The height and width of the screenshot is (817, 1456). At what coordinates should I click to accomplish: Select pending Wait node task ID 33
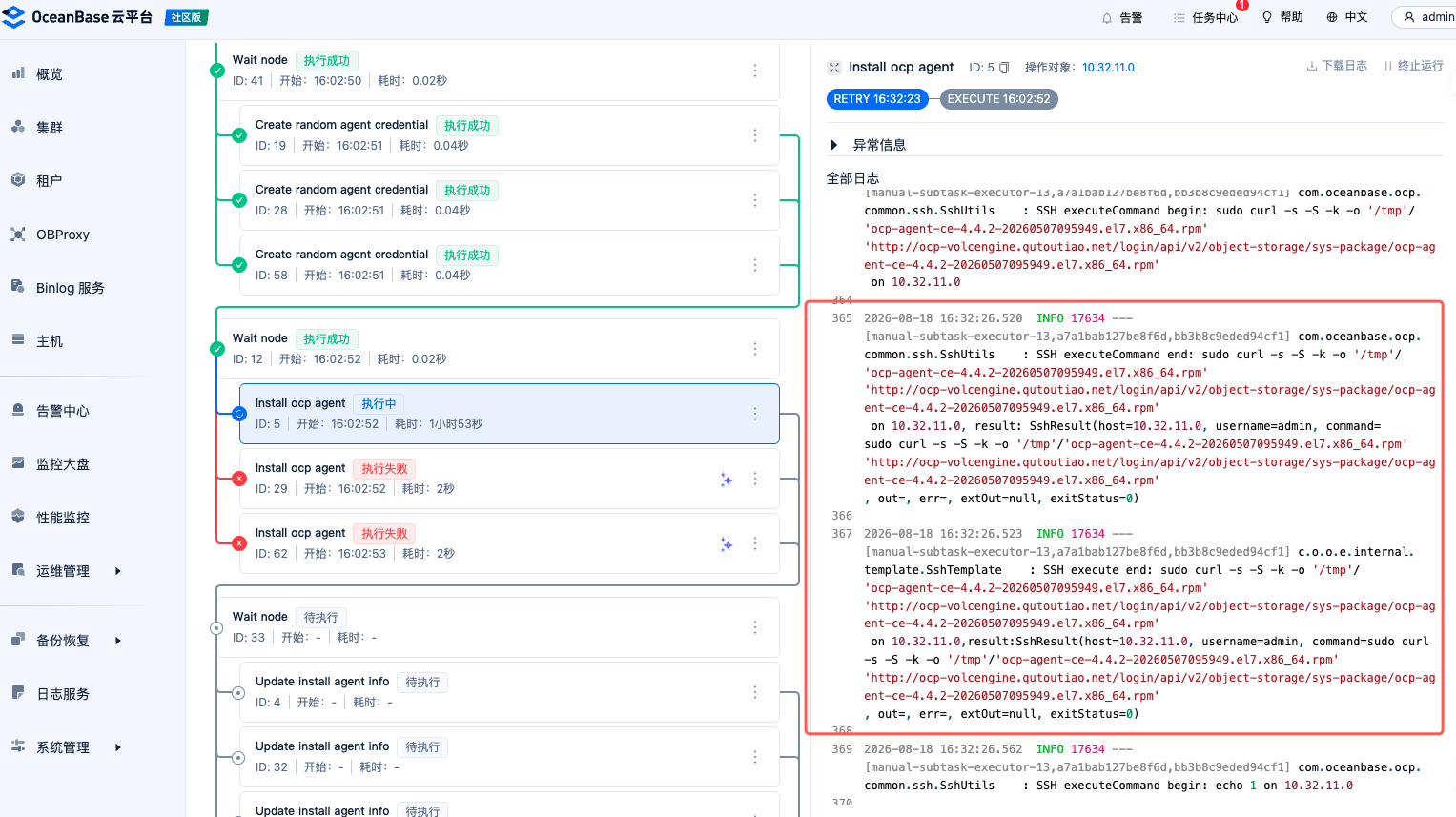(x=498, y=627)
